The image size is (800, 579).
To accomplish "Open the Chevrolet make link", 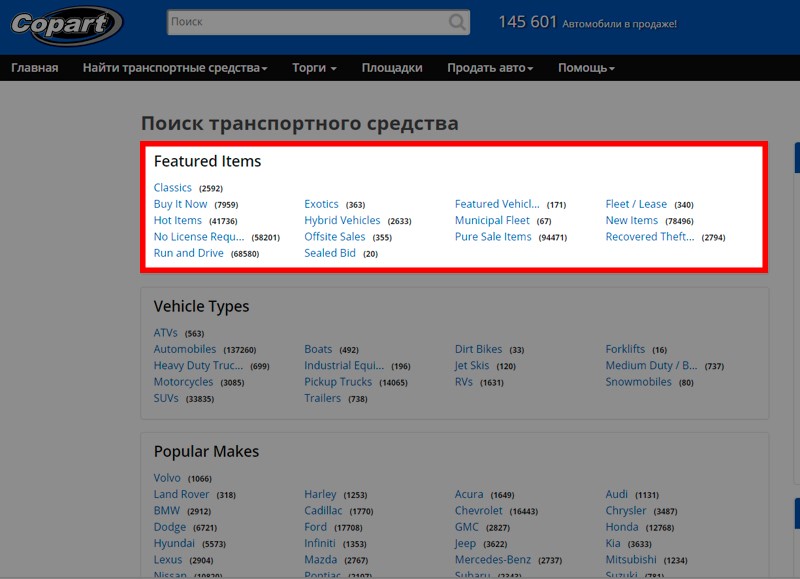I will tap(479, 511).
